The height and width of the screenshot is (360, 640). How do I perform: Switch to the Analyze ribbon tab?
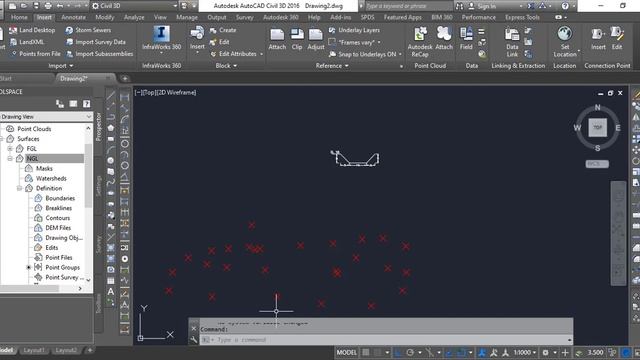point(134,17)
